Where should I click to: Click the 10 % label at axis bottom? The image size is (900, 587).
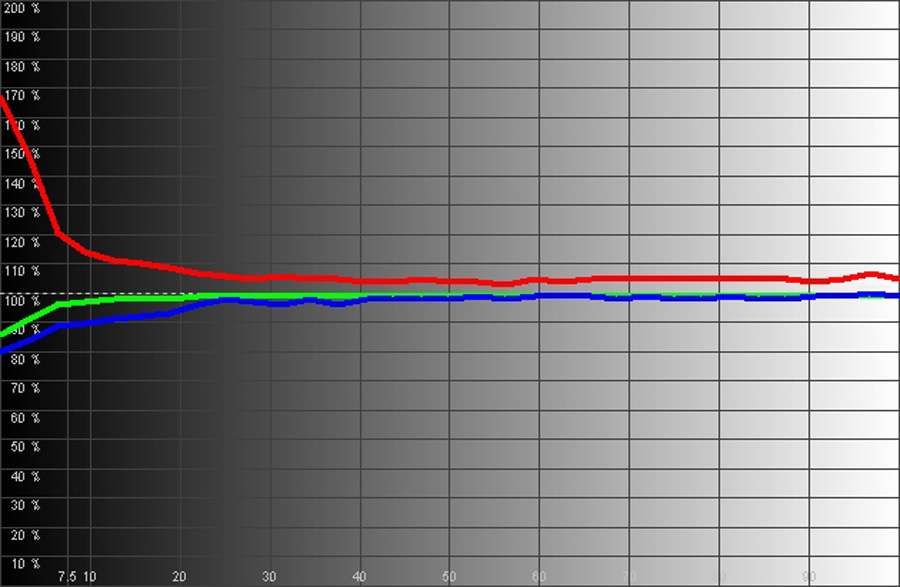click(x=20, y=564)
